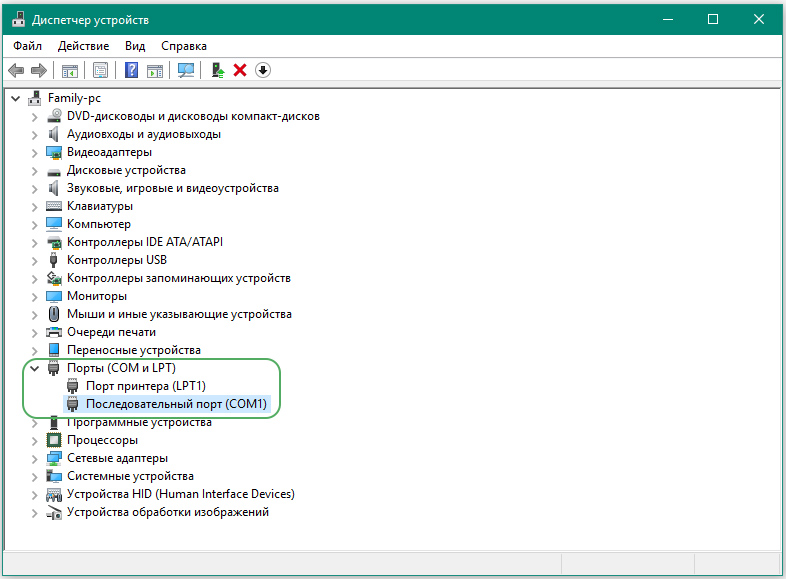The height and width of the screenshot is (579, 786).
Task: Click the Контроллеры USB plug icon
Action: [54, 260]
